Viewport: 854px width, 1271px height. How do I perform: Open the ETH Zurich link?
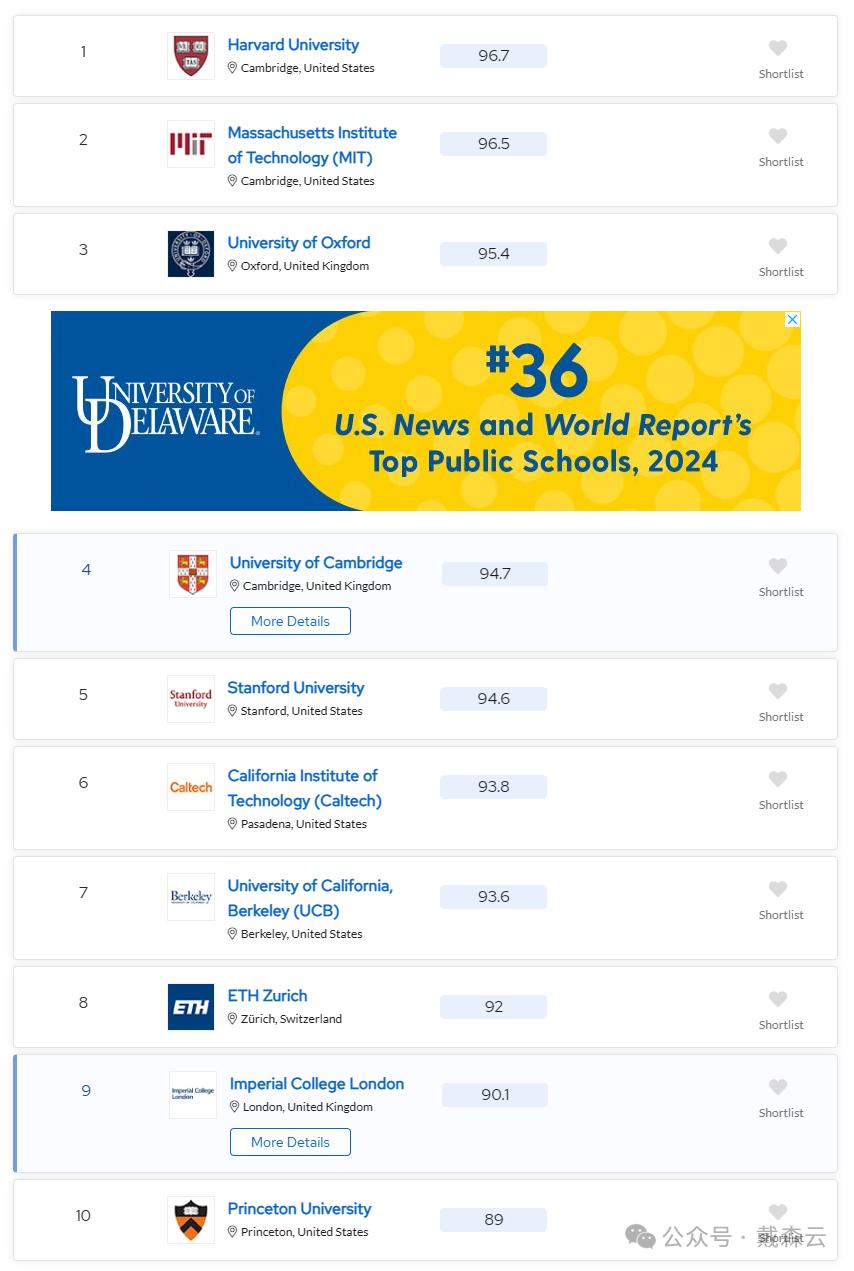coord(267,996)
